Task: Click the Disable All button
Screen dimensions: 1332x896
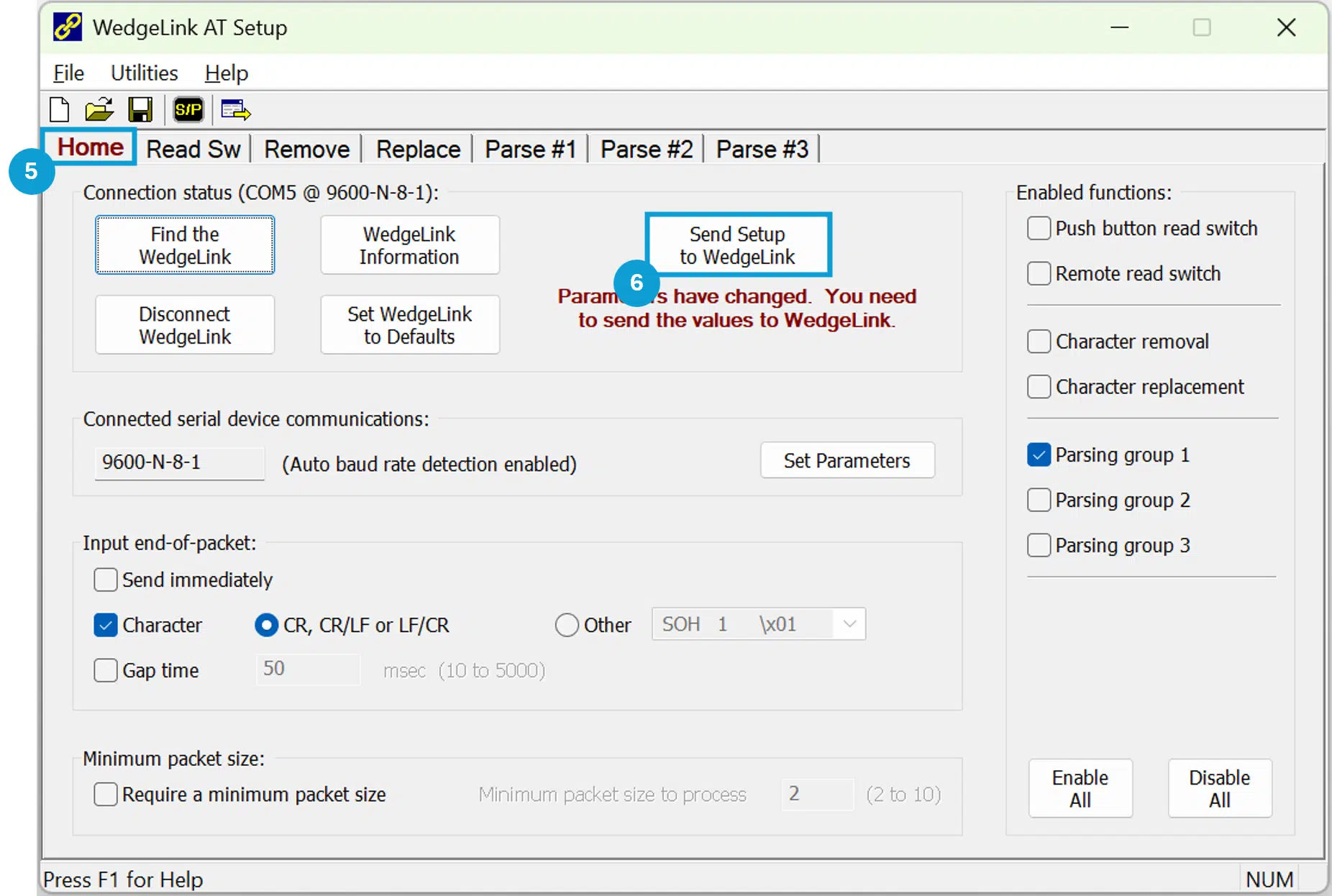Action: [1220, 788]
